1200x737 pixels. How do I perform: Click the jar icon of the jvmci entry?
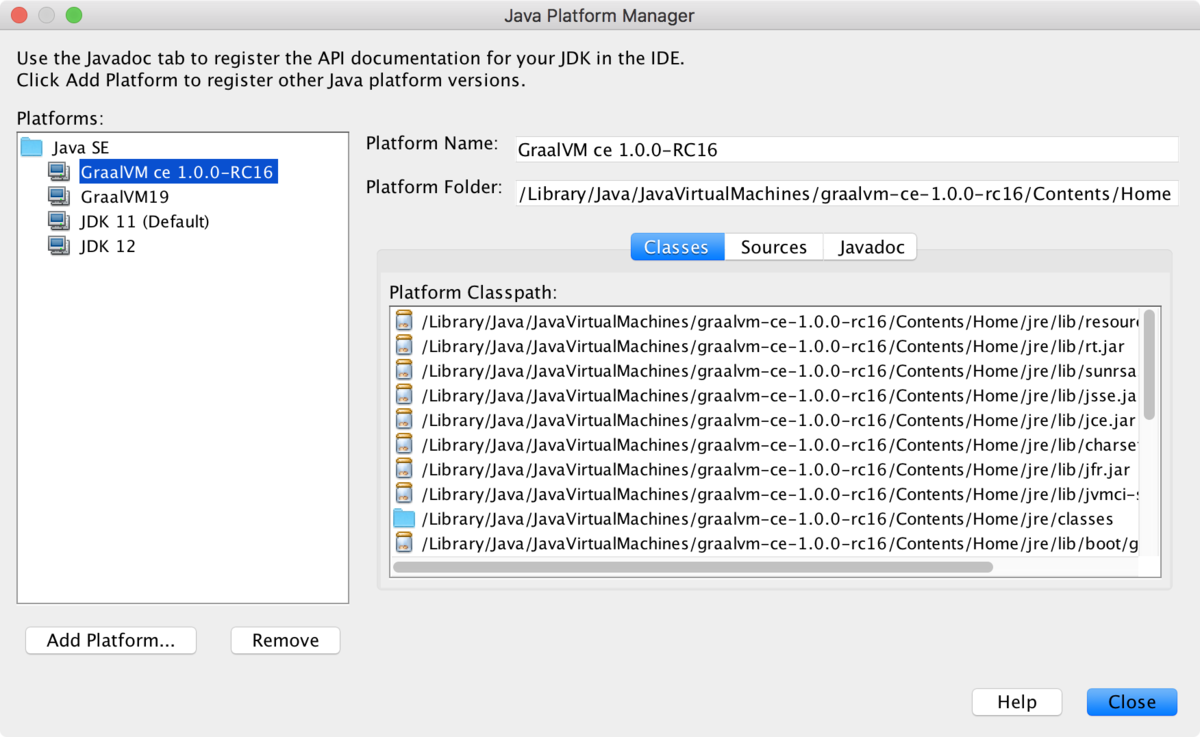click(x=404, y=493)
